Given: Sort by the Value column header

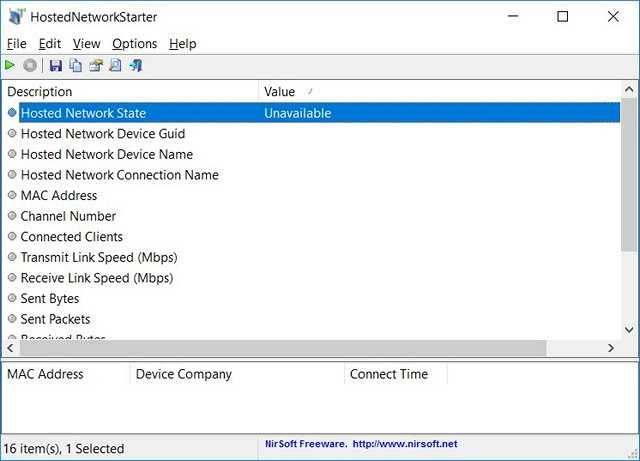Looking at the screenshot, I should click(440, 91).
